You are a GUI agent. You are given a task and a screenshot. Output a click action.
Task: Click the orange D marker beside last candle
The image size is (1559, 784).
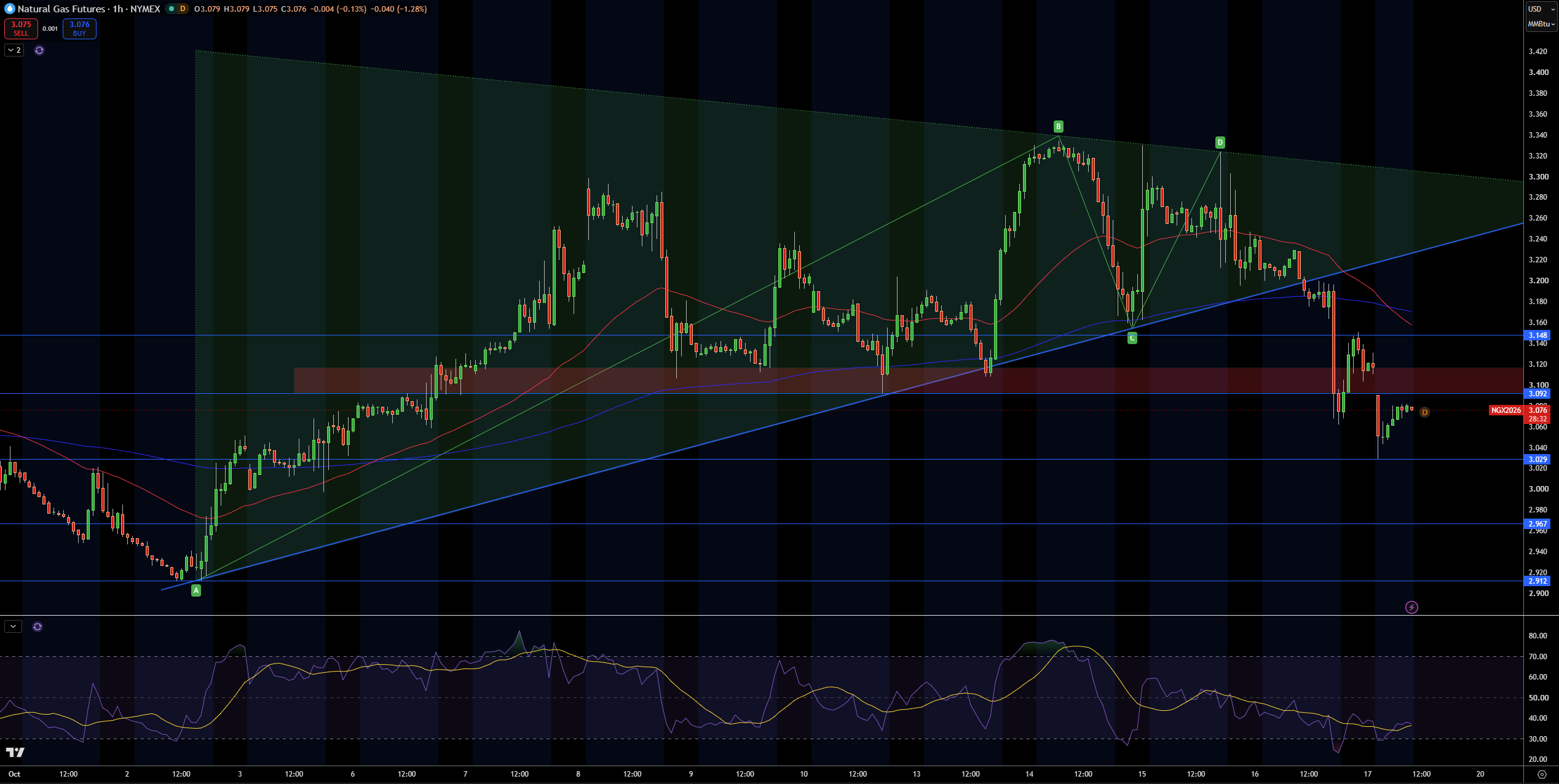[1424, 412]
